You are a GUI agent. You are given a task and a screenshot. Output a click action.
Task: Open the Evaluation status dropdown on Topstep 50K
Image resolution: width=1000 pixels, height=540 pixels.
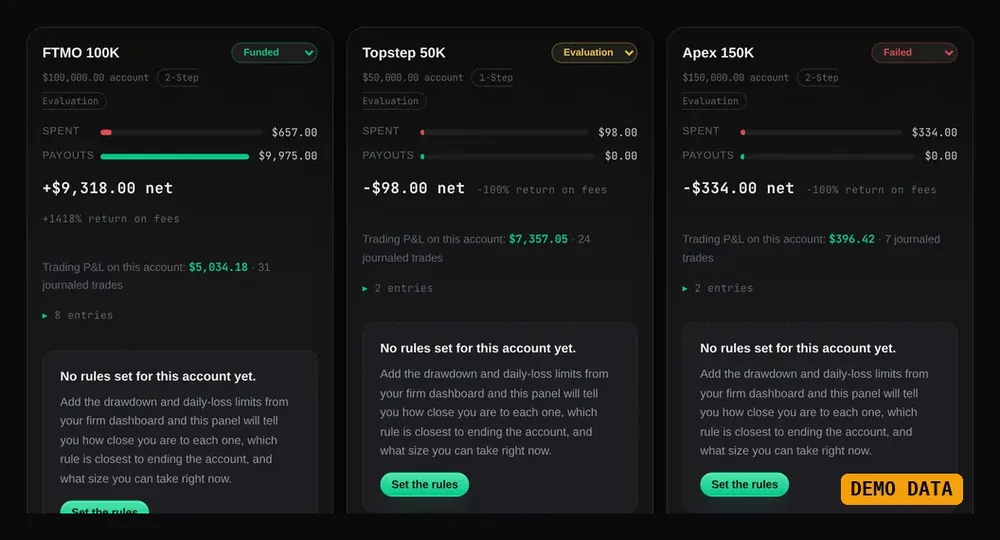click(x=594, y=52)
